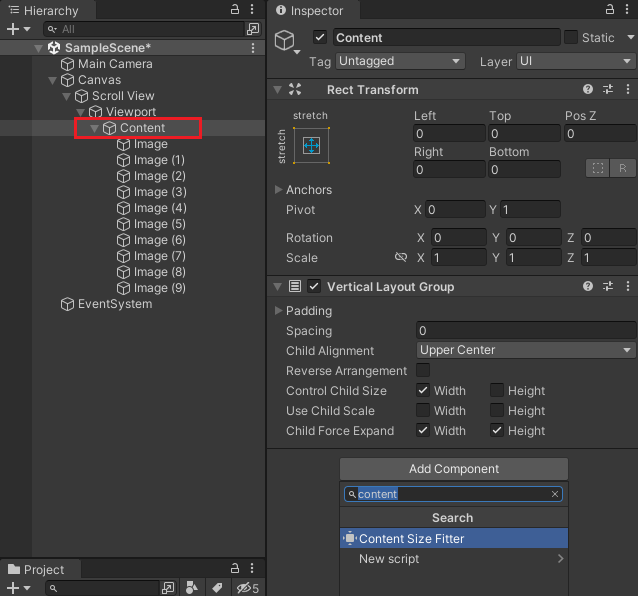Click the component search field

point(453,494)
